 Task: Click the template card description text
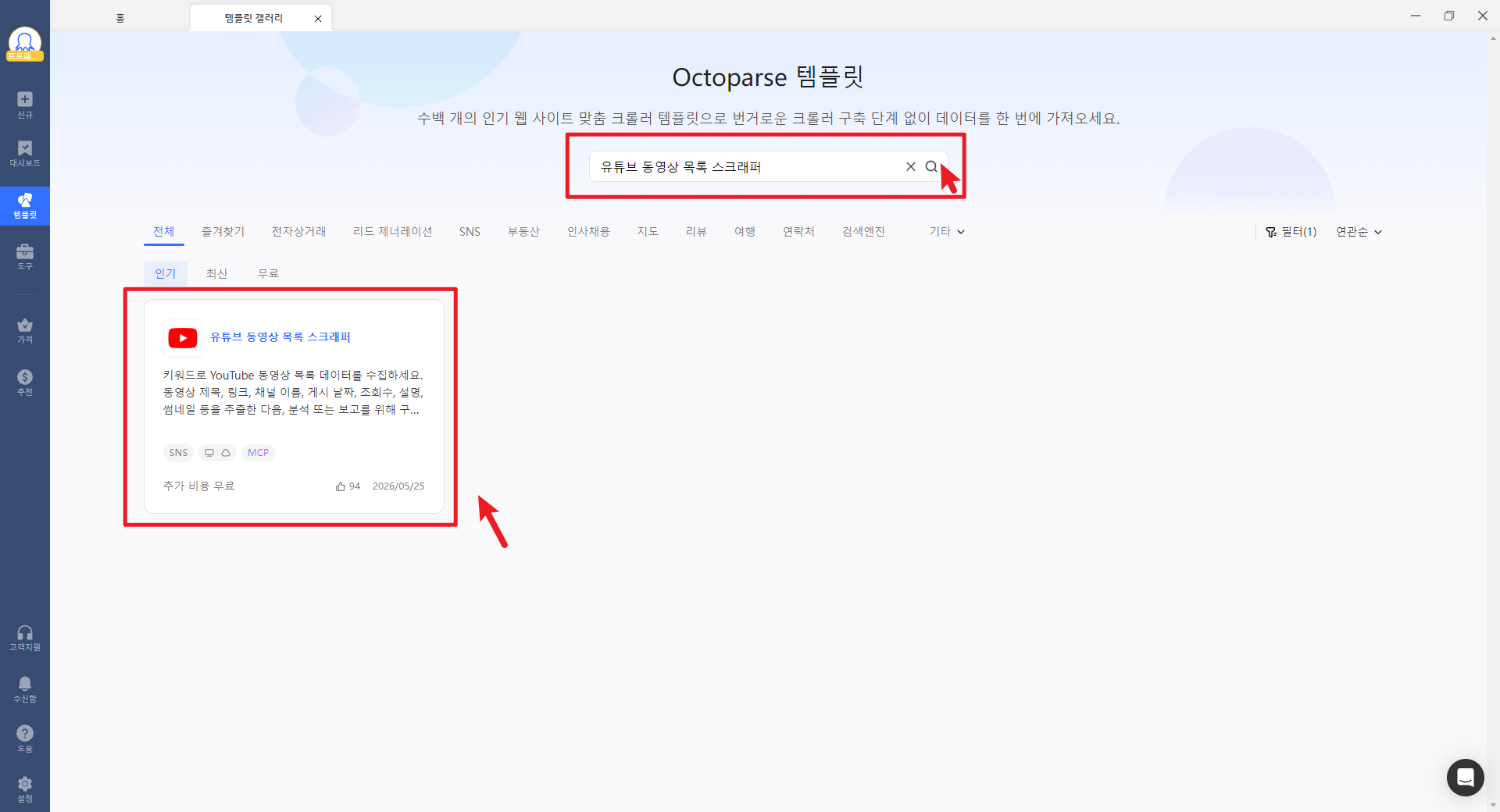coord(293,393)
